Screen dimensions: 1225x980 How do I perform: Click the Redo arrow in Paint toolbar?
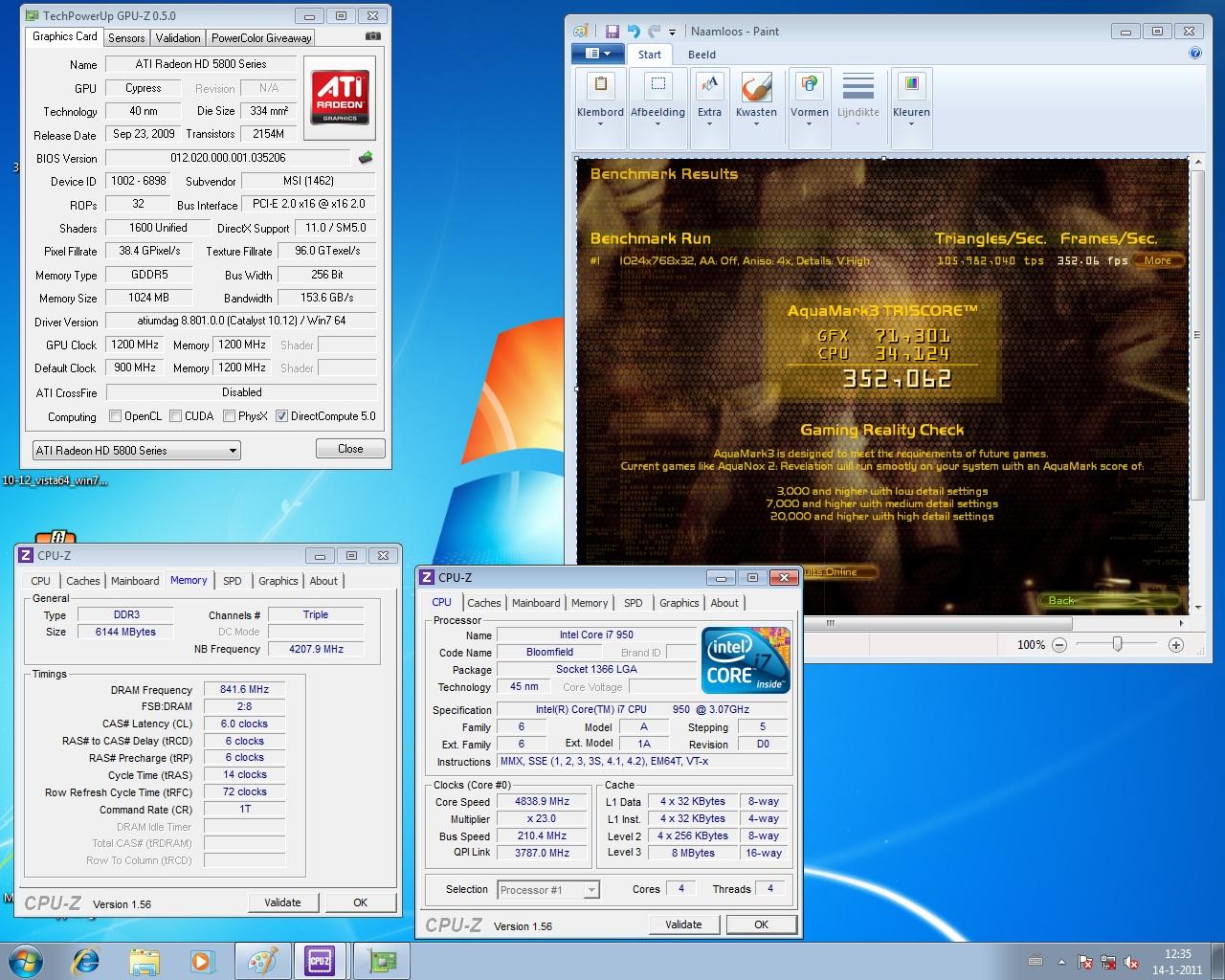pyautogui.click(x=655, y=32)
